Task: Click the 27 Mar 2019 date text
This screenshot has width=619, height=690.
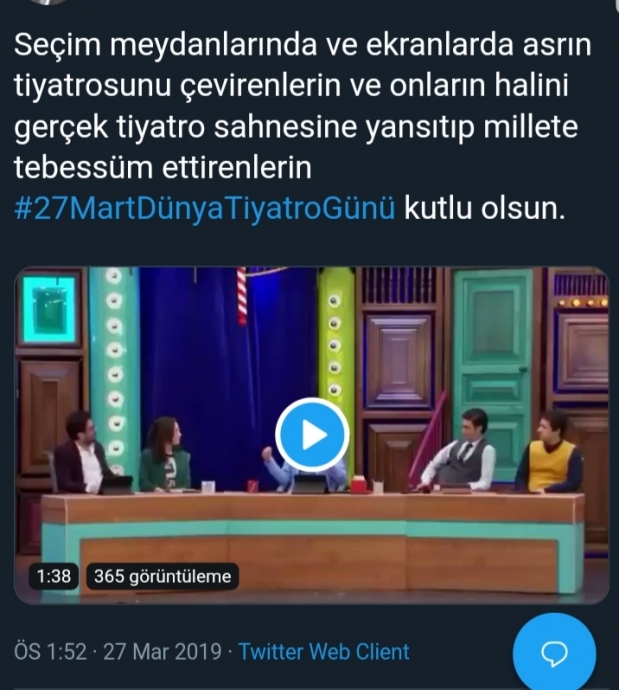Action: click(162, 651)
